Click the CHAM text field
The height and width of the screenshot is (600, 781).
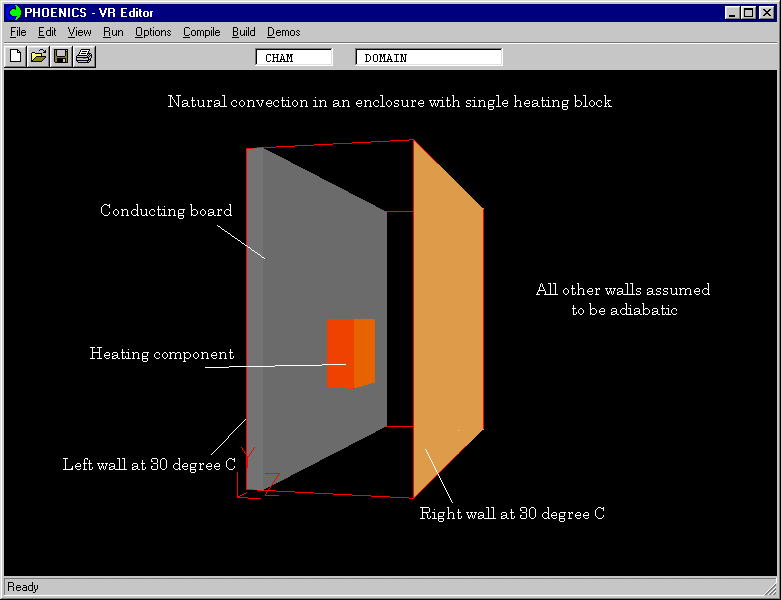[x=294, y=58]
